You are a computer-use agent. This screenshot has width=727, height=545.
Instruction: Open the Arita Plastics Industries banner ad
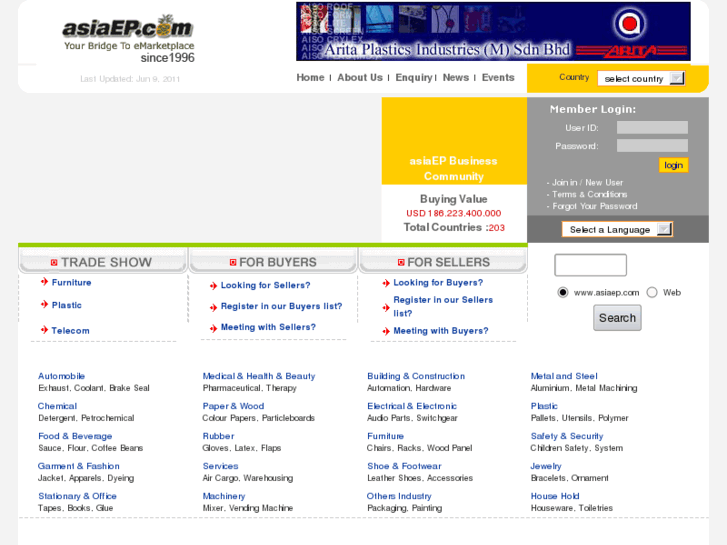click(x=493, y=31)
